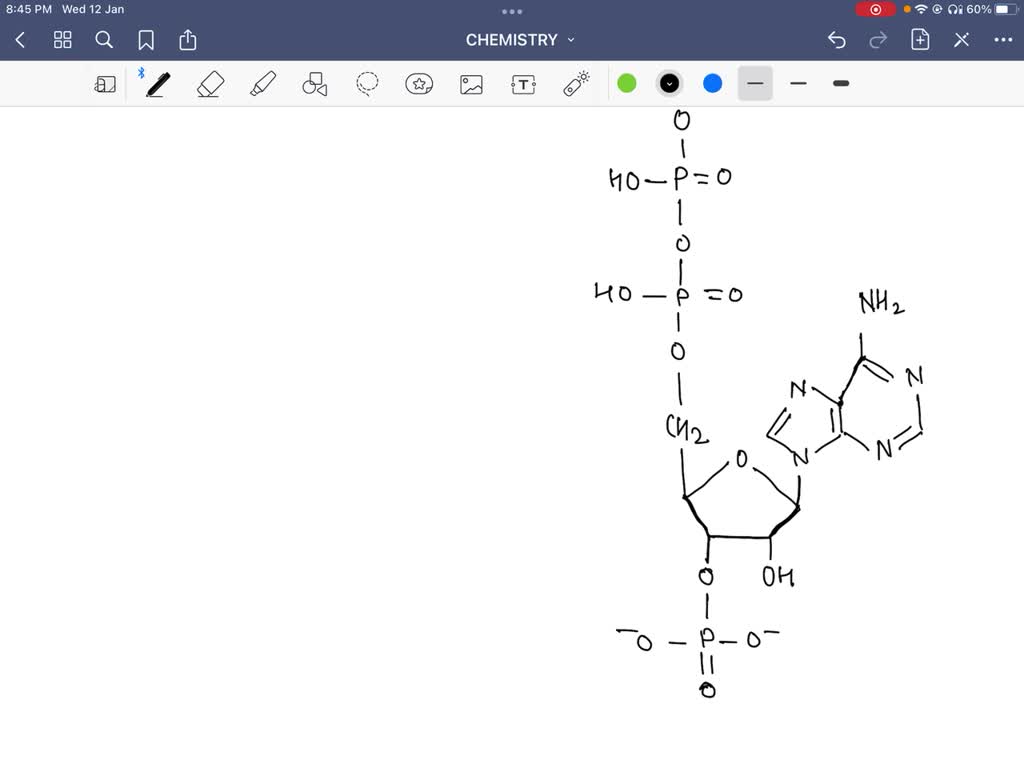1024x768 pixels.
Task: Switch pen color to blue
Action: tap(711, 84)
